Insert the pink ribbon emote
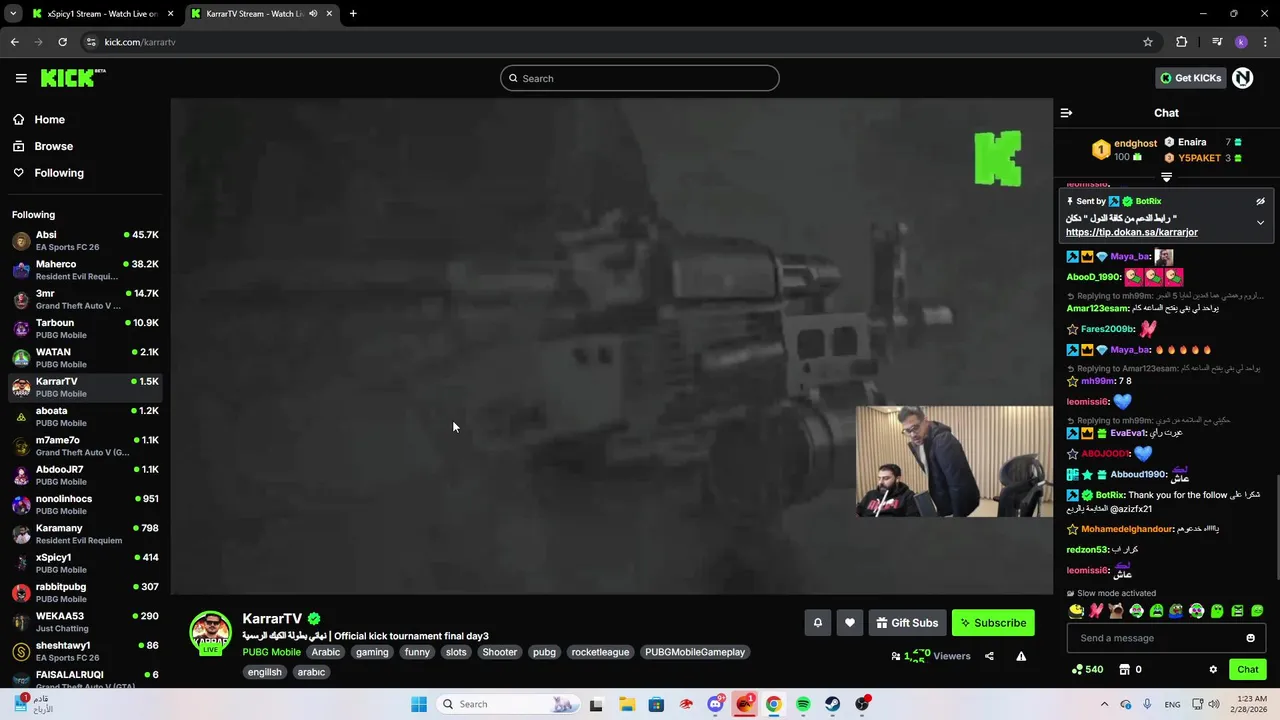 click(1096, 611)
